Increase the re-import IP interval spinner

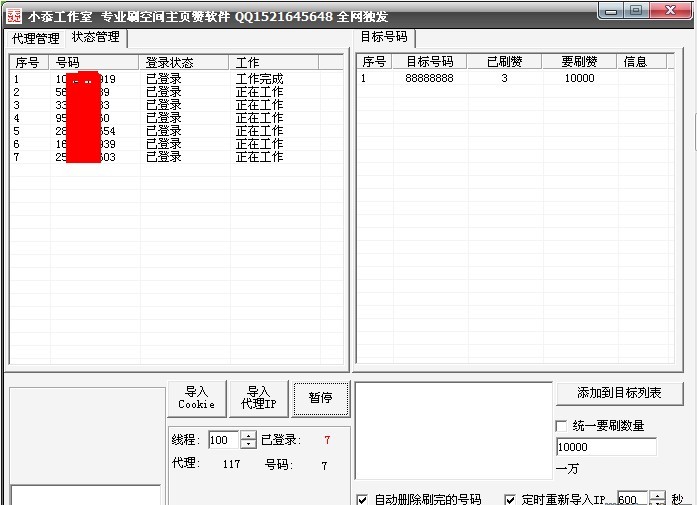[657, 495]
